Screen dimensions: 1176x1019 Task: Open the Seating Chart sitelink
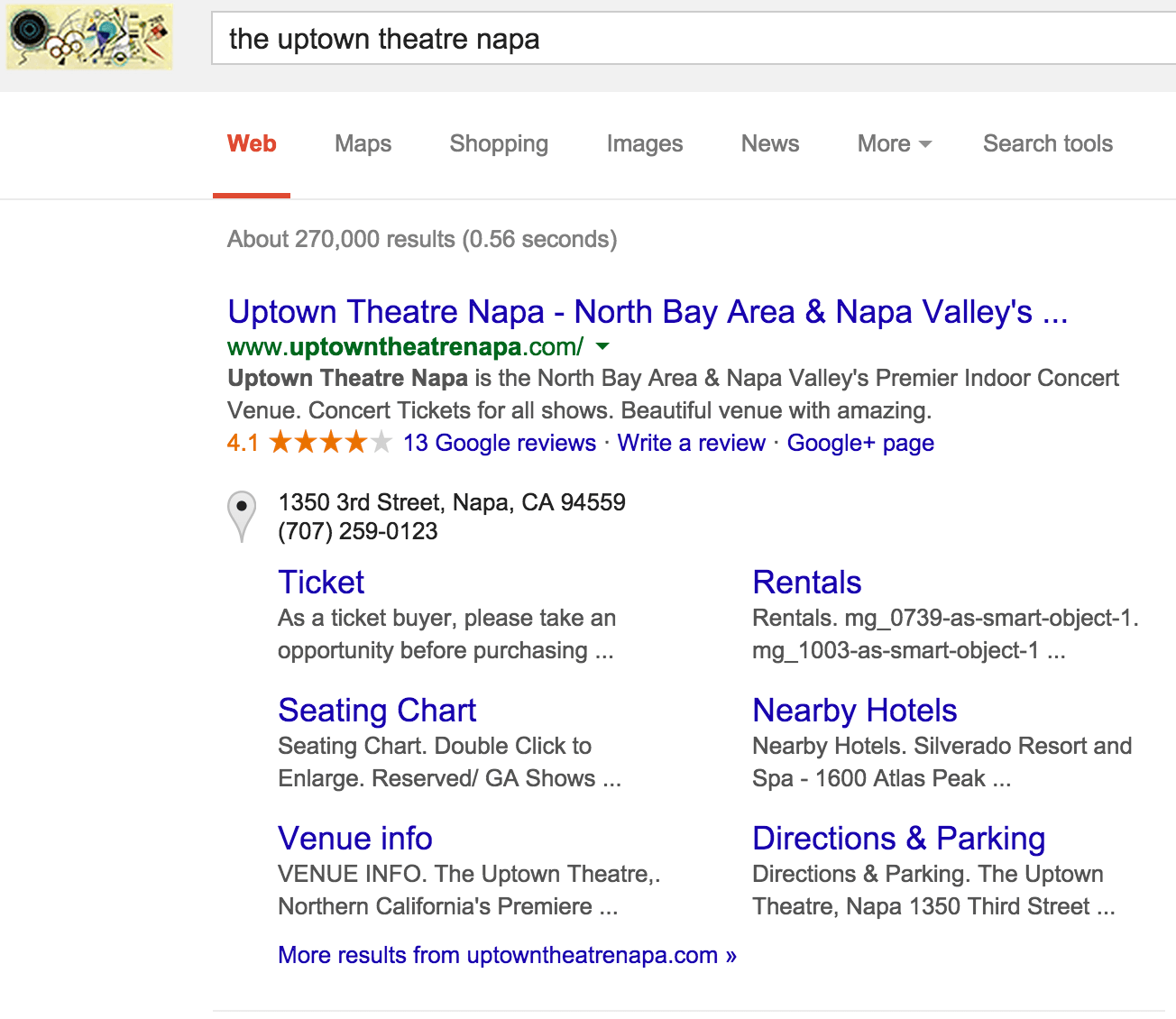pyautogui.click(x=377, y=711)
